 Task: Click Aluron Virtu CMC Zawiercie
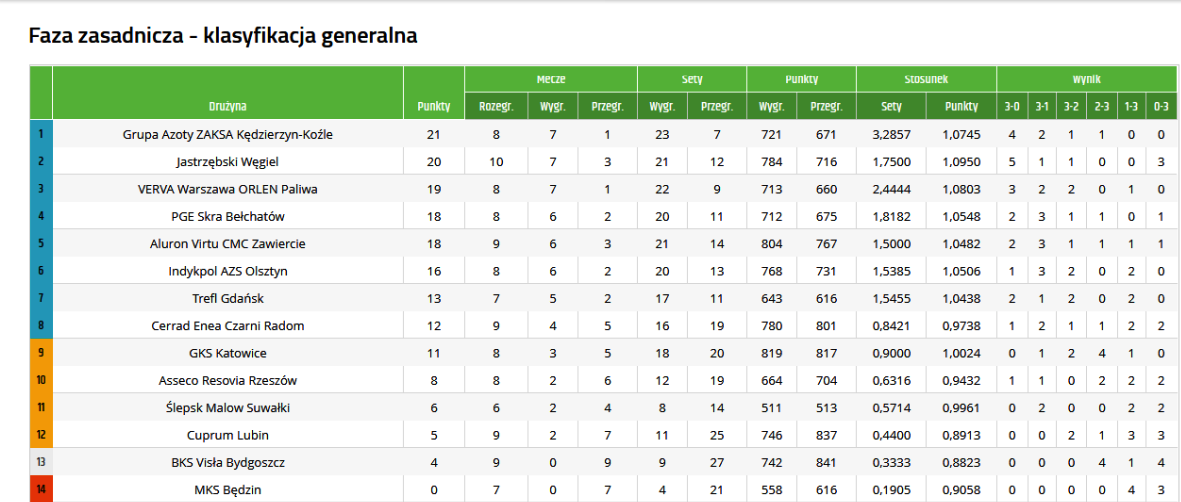tap(228, 243)
